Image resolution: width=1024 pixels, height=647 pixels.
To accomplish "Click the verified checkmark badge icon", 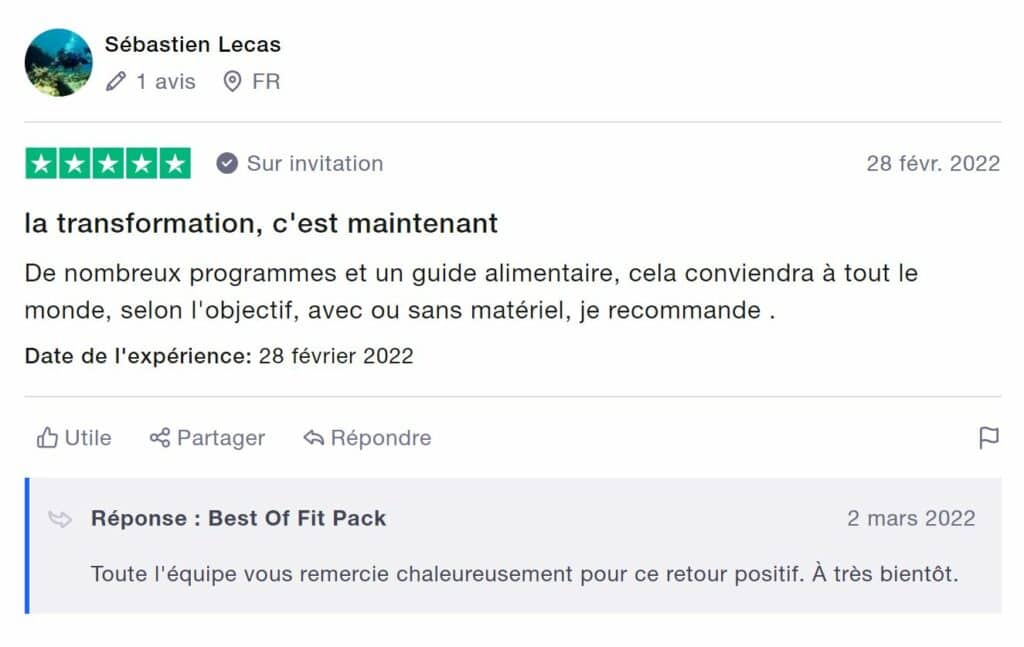I will (227, 163).
